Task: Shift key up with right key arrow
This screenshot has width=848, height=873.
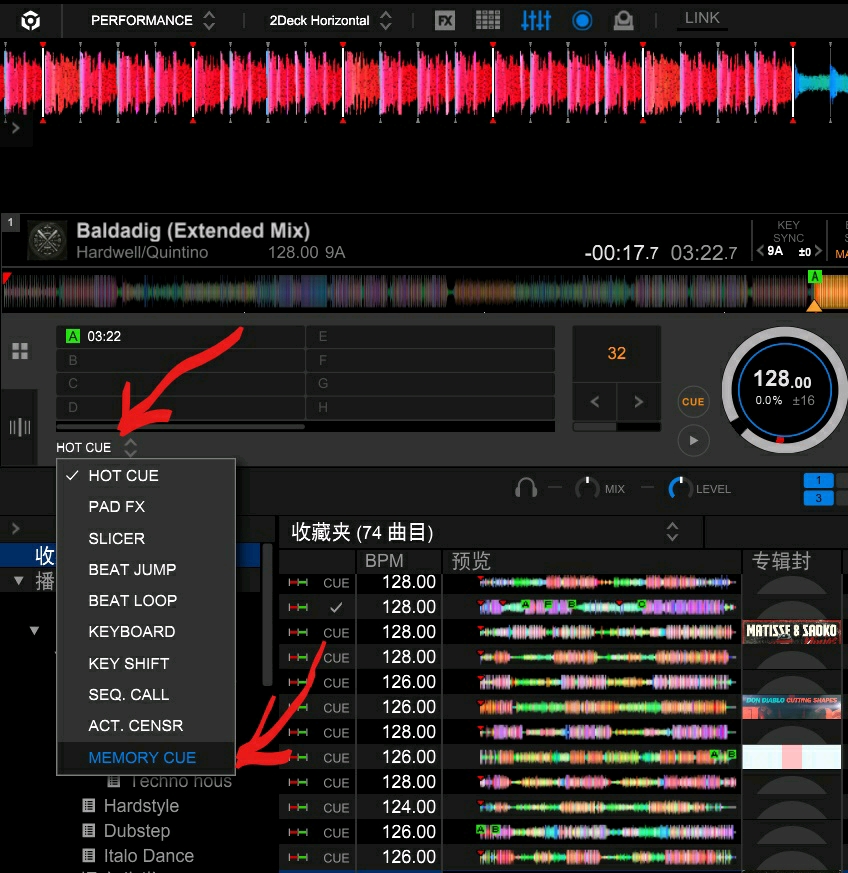Action: click(x=818, y=251)
